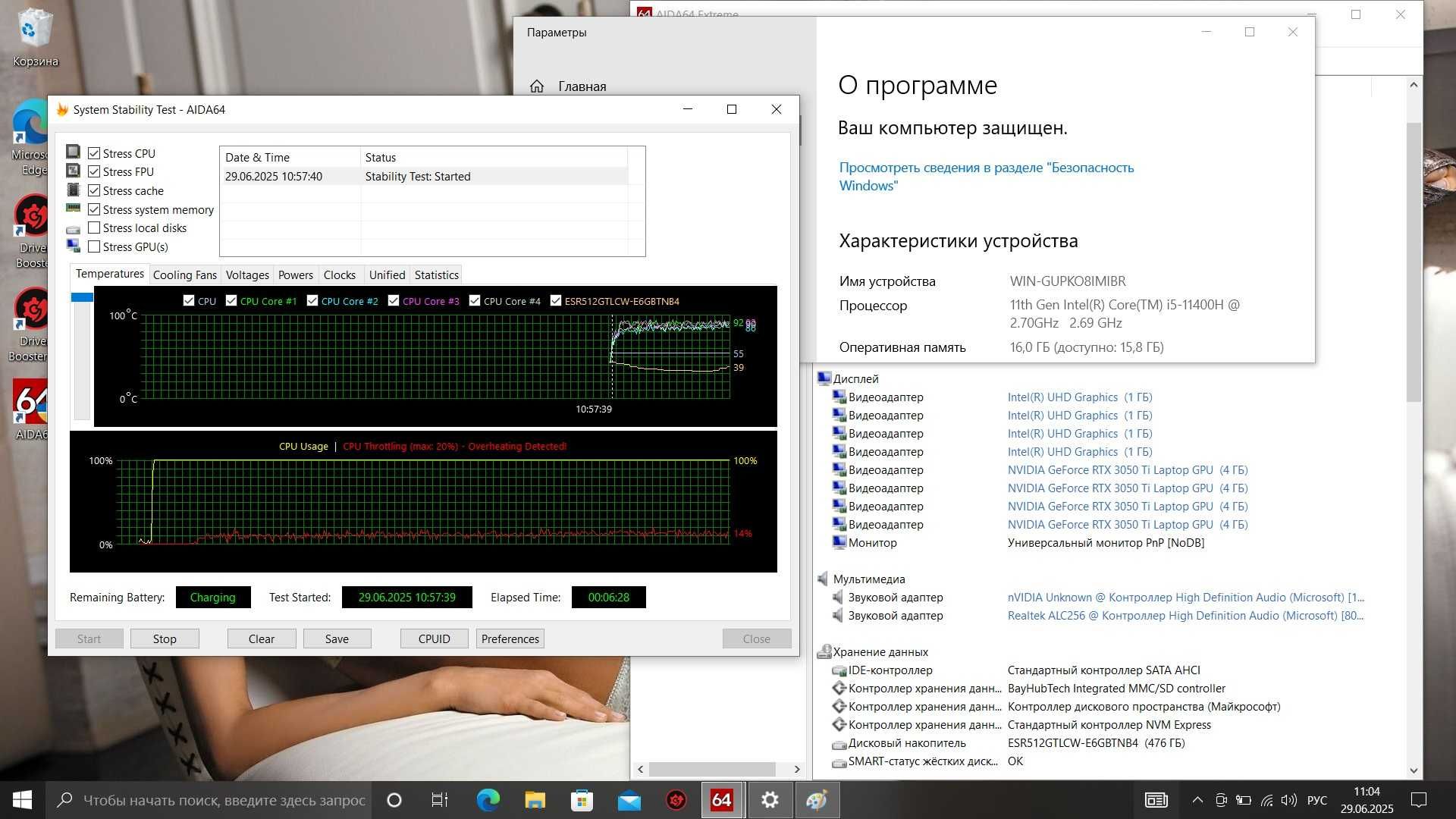Screen dimensions: 1456x819
Task: Click the Мультимедиа speaker icon
Action: point(824,579)
